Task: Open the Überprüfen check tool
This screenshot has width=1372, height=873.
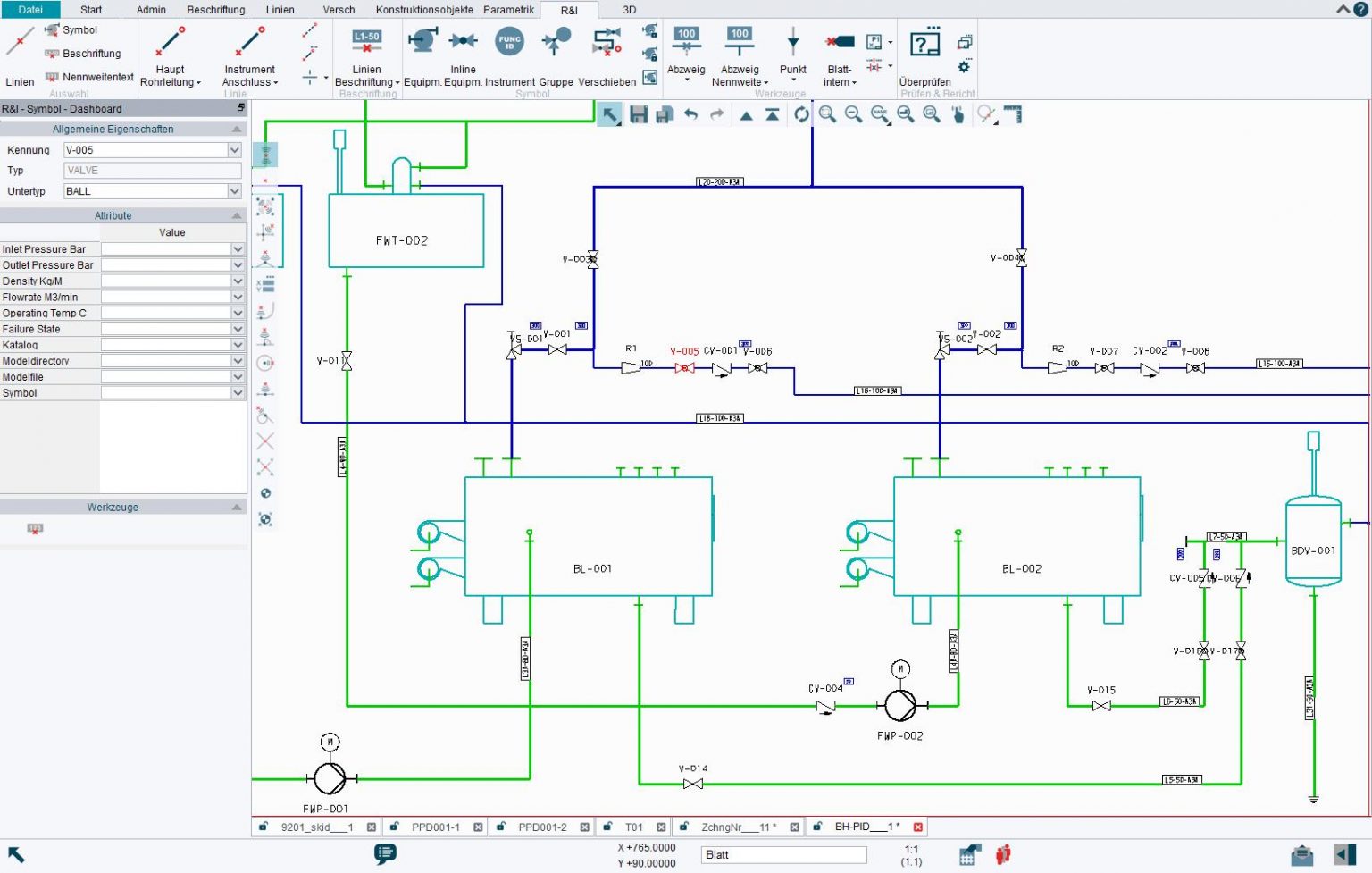Action: pyautogui.click(x=924, y=55)
